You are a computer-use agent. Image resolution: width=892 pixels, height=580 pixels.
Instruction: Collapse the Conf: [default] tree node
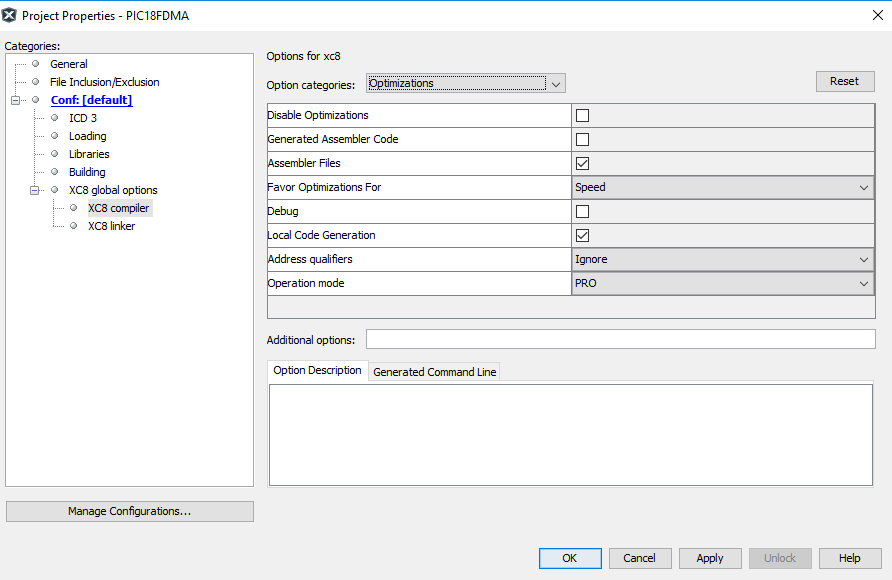tap(16, 100)
